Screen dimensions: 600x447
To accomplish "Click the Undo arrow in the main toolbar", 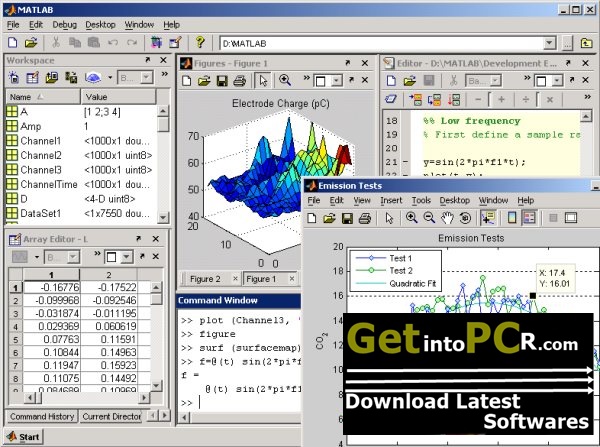I will click(112, 42).
